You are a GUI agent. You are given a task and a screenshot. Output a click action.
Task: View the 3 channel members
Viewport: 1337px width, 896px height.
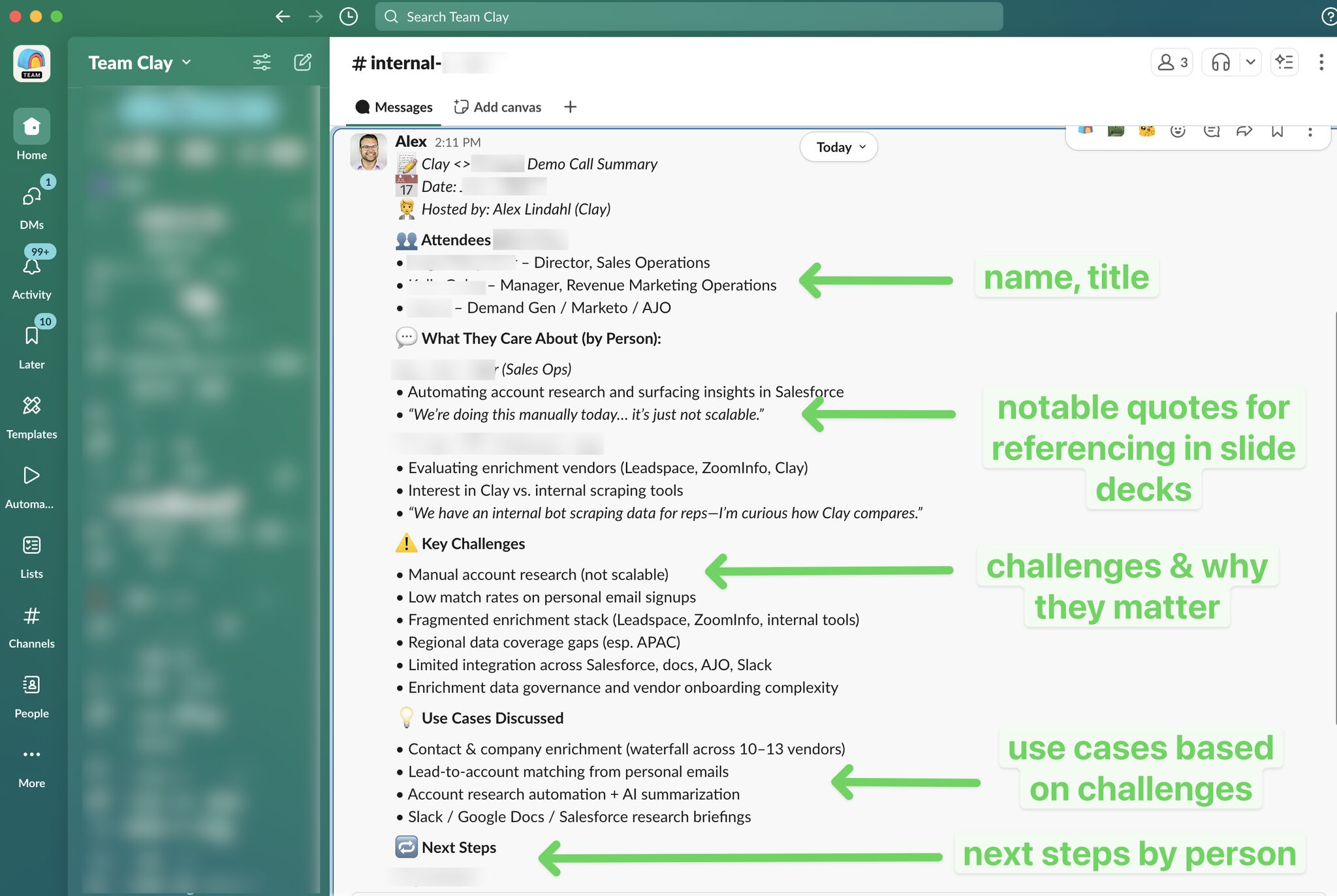[1172, 63]
